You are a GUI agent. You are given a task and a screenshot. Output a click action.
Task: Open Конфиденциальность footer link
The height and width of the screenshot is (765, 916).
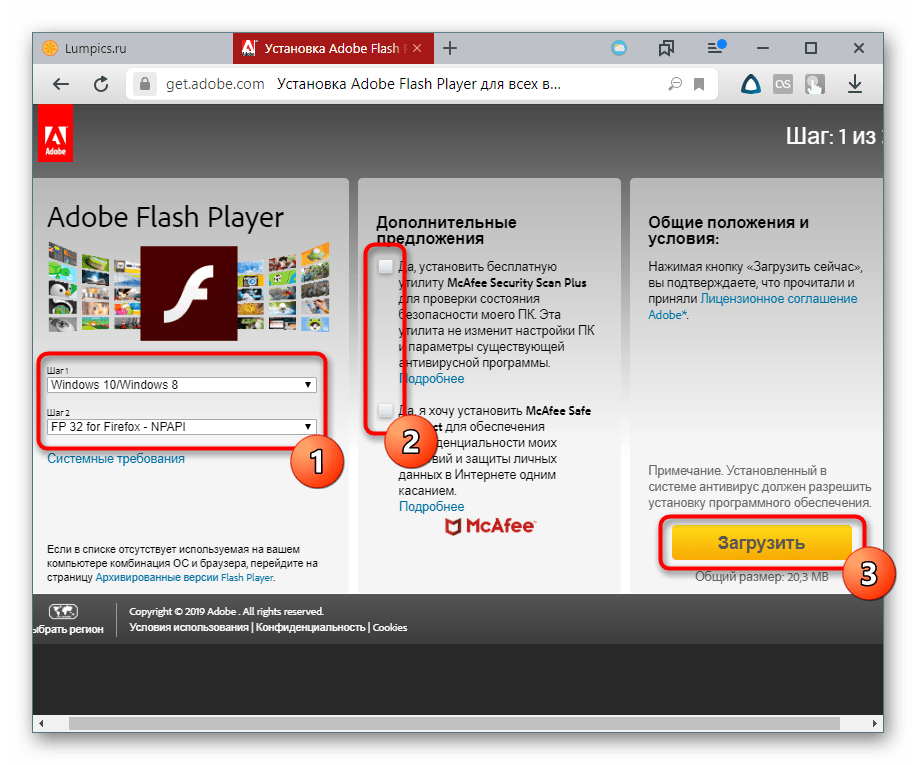(310, 628)
